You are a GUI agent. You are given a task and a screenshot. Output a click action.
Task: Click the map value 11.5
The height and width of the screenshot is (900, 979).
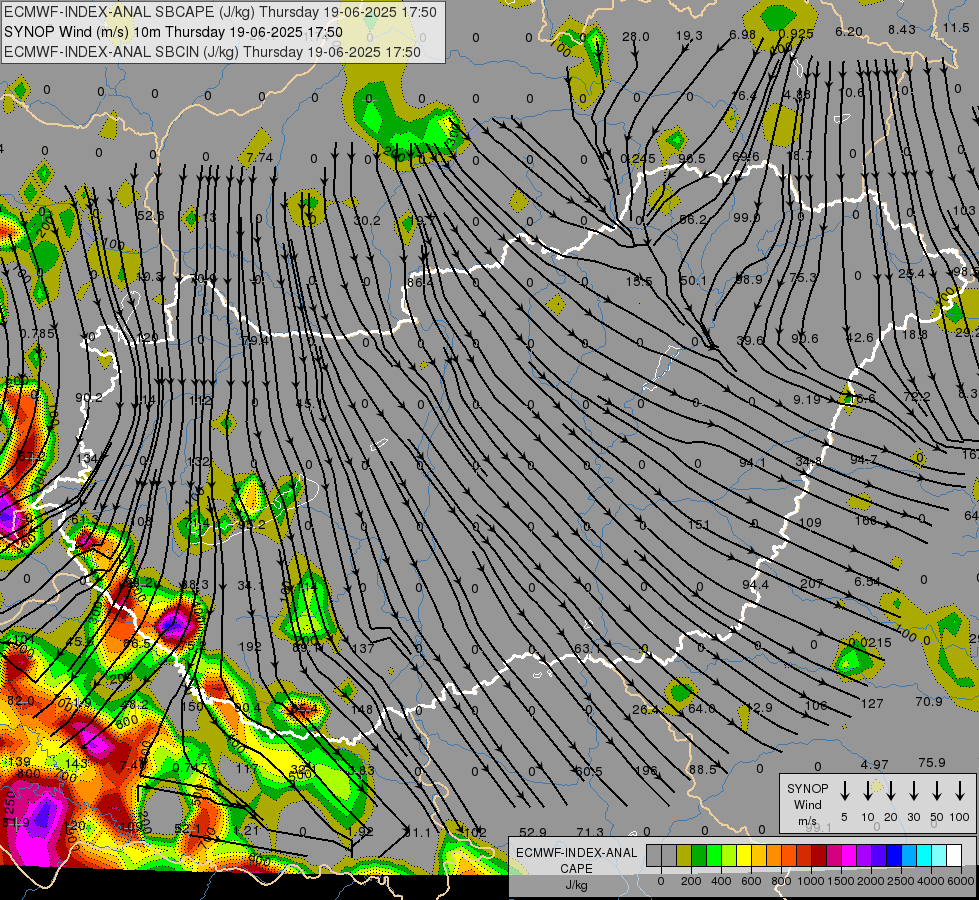(957, 27)
